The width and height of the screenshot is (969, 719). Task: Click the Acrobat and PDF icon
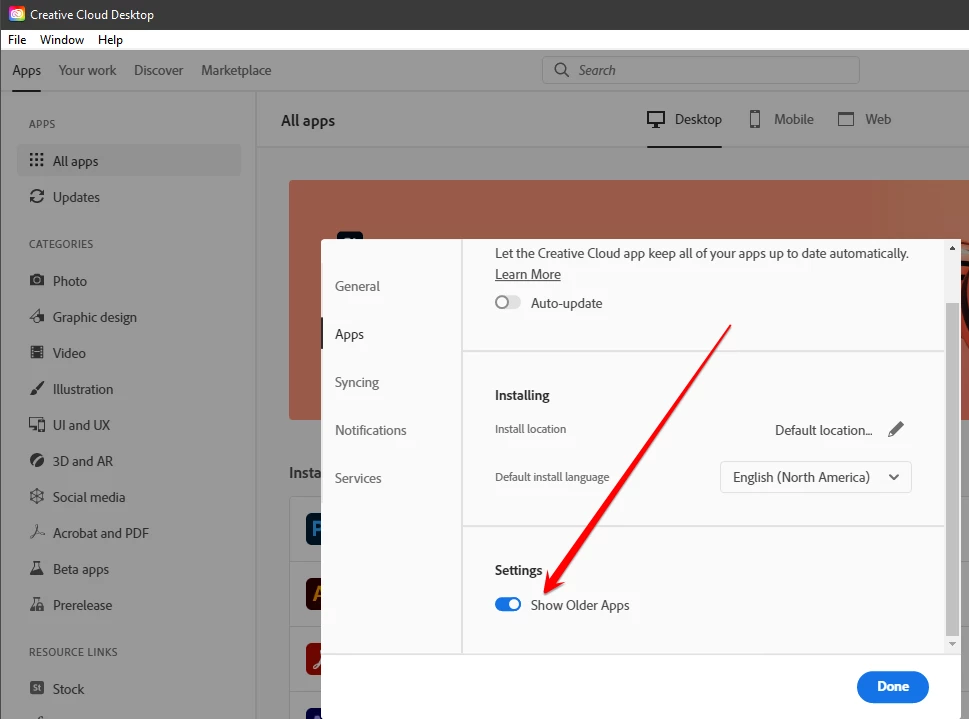36,532
